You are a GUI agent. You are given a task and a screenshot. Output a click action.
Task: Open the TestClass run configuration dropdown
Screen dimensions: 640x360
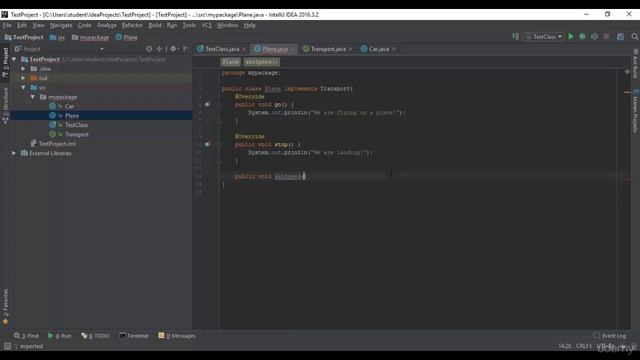[x=544, y=37]
